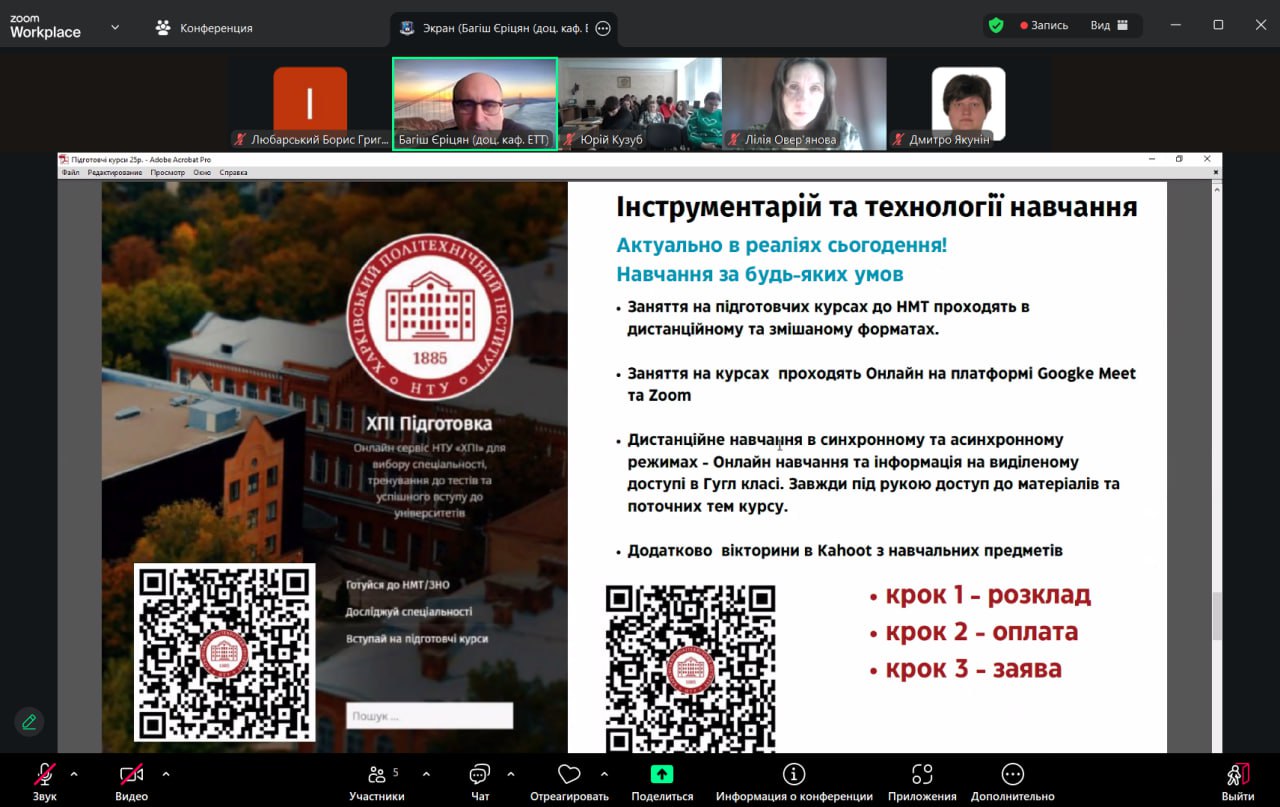
Task: Click the Zoom Workplace logo
Action: coord(45,27)
